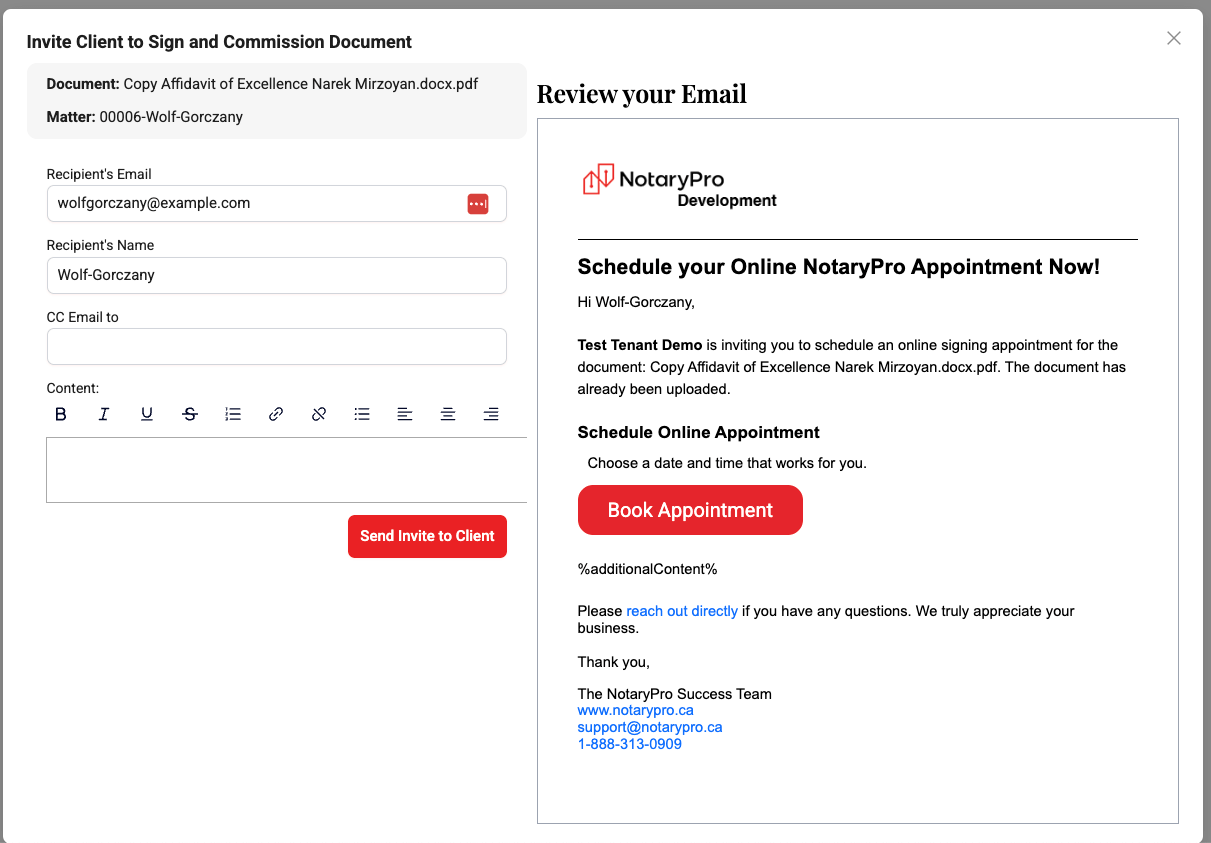Image resolution: width=1211 pixels, height=843 pixels.
Task: Send Invite to Client
Action: pos(427,536)
